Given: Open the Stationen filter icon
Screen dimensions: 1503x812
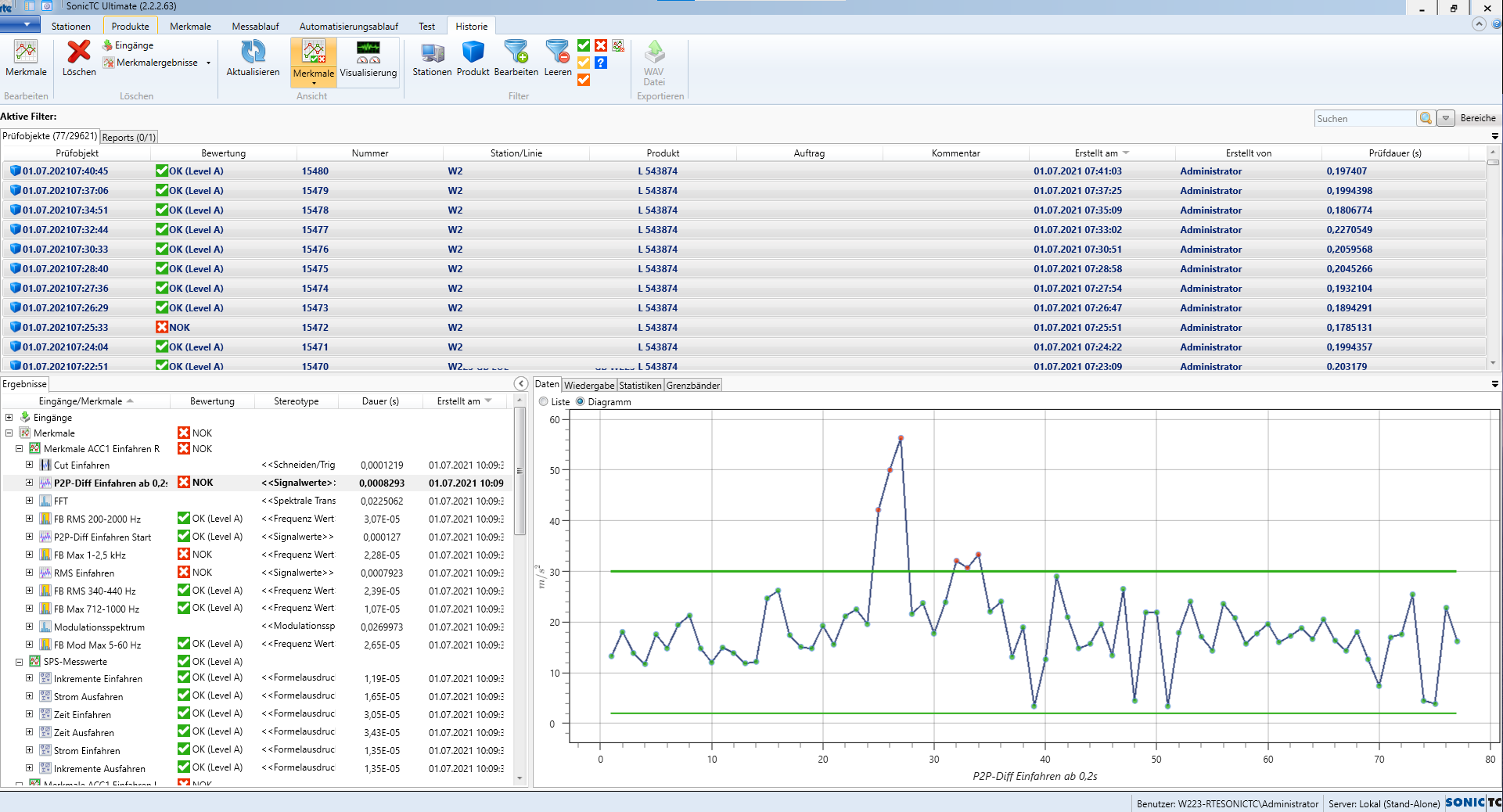Looking at the screenshot, I should (431, 55).
